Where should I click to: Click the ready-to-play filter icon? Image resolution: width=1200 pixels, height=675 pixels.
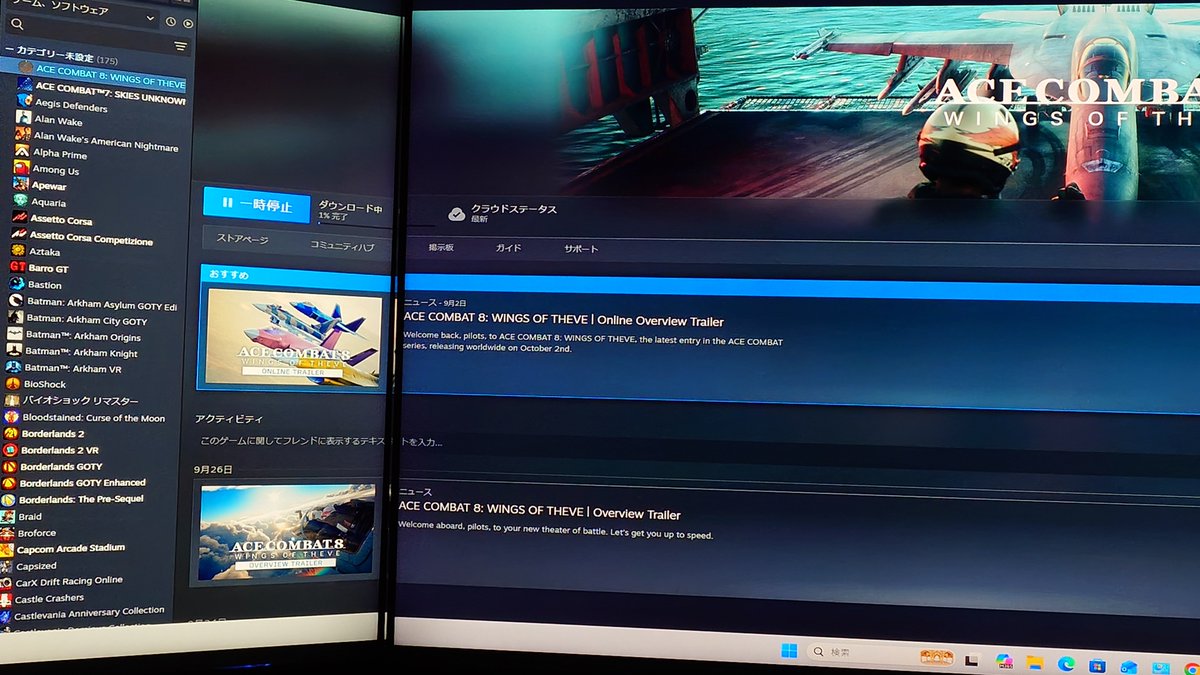pos(188,22)
